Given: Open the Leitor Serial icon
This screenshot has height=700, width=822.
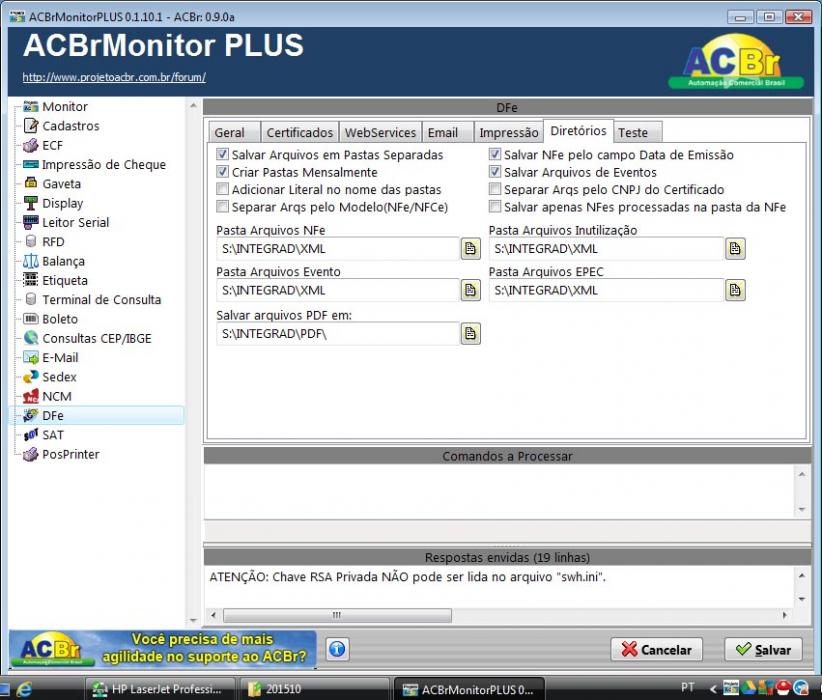Looking at the screenshot, I should (31, 222).
